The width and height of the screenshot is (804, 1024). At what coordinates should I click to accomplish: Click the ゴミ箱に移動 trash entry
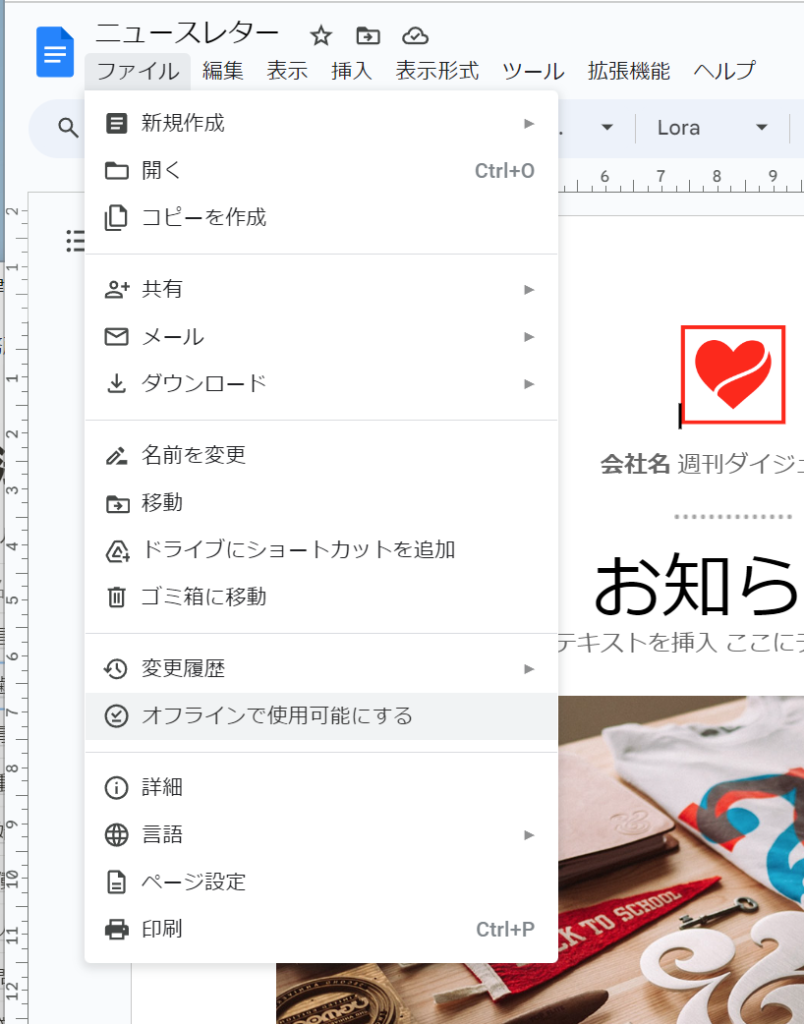(x=204, y=597)
